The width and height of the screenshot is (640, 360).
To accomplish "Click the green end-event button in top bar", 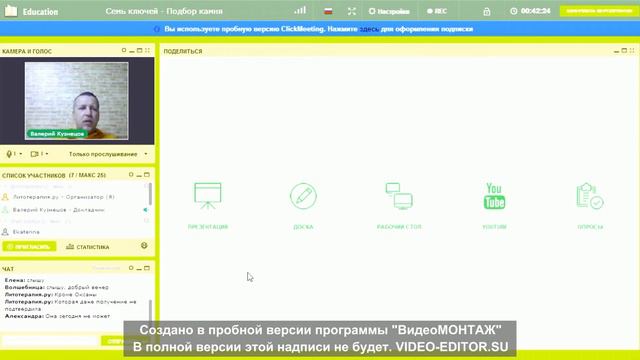I will (x=599, y=11).
